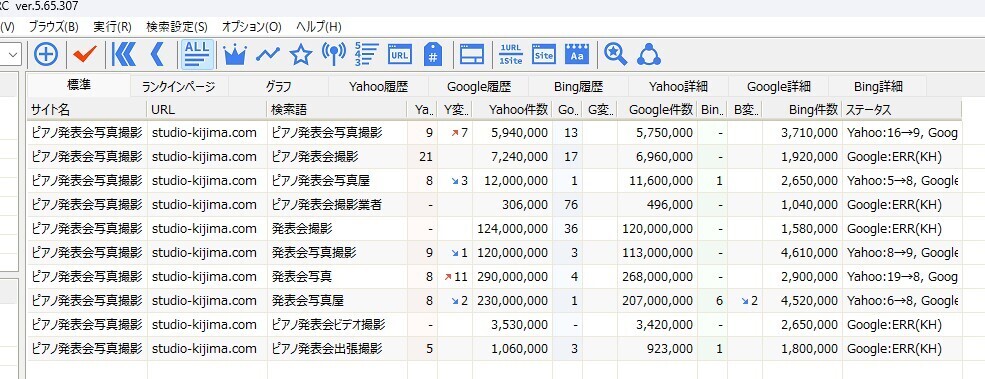This screenshot has width=985, height=379.
Task: Select the ピアノ発表会出張撮影 search term cell
Action: (337, 348)
